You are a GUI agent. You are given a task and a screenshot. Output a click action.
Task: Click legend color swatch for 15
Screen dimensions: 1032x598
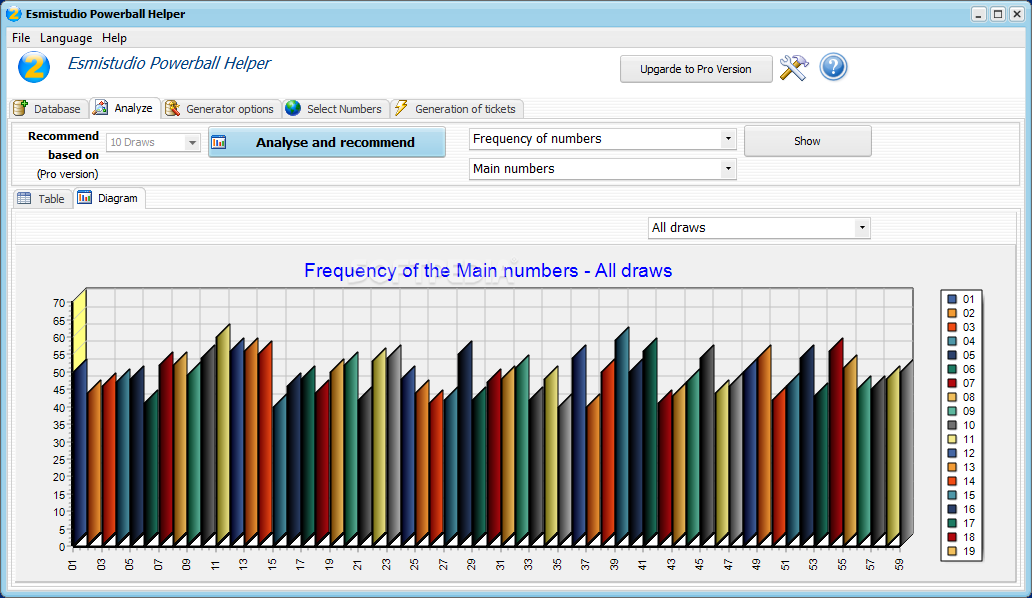pos(952,495)
